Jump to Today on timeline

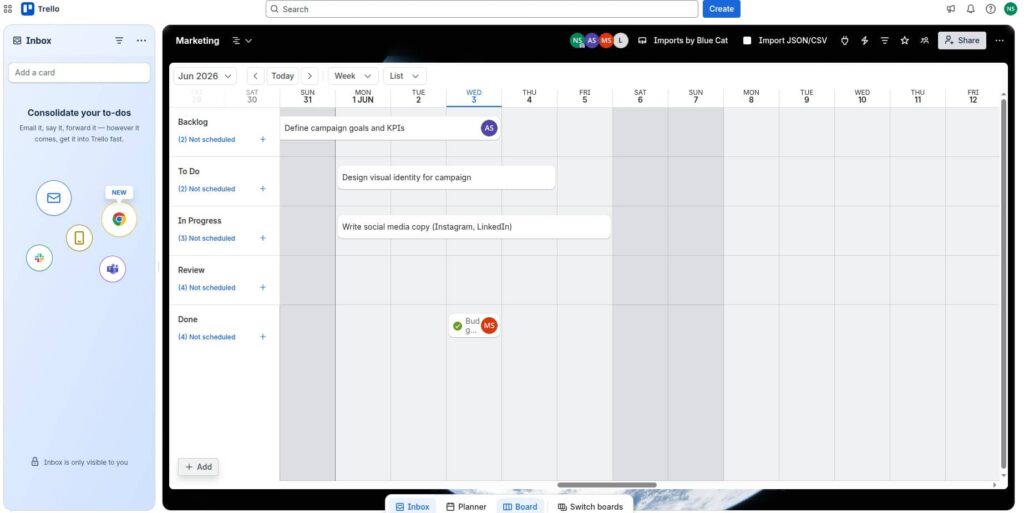(x=283, y=76)
